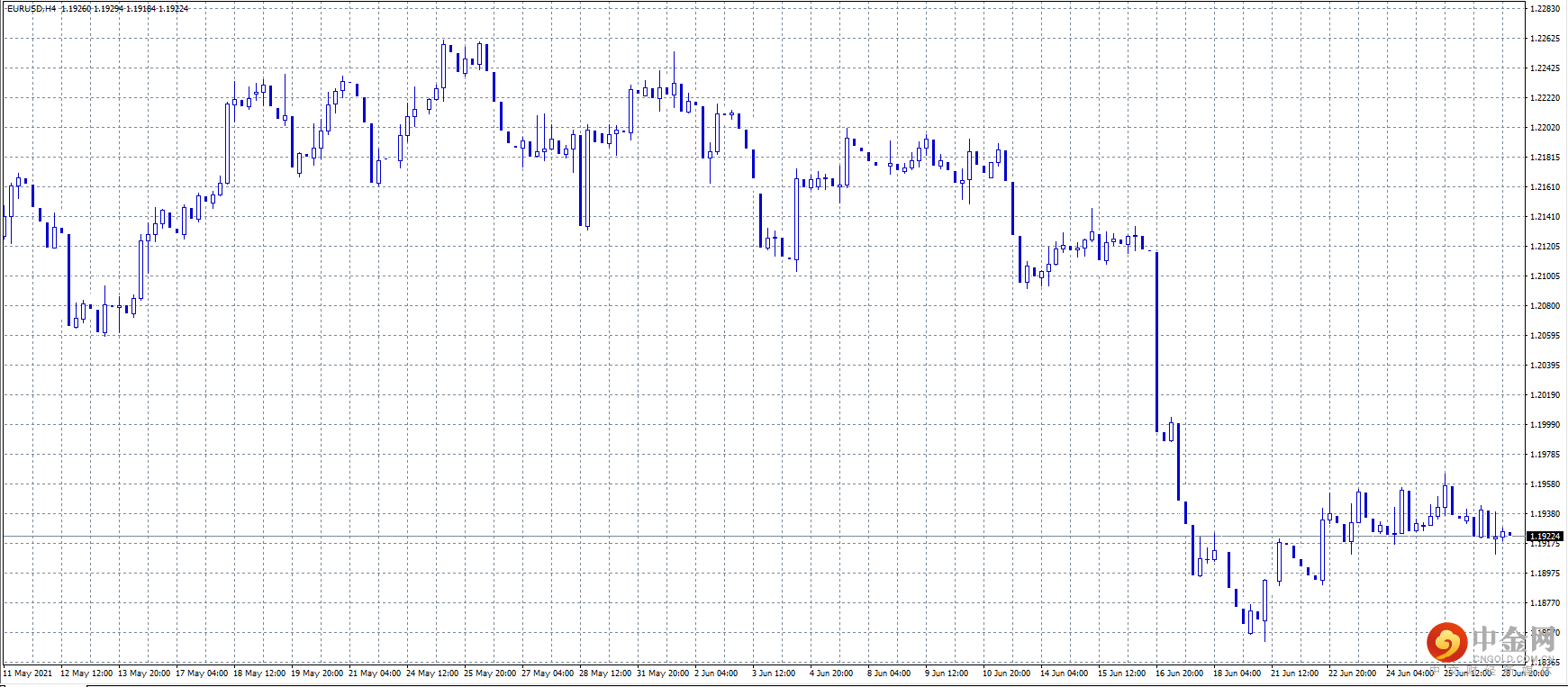This screenshot has height=687, width=1568.
Task: Select the 1.22020 price axis label
Action: click(1545, 128)
